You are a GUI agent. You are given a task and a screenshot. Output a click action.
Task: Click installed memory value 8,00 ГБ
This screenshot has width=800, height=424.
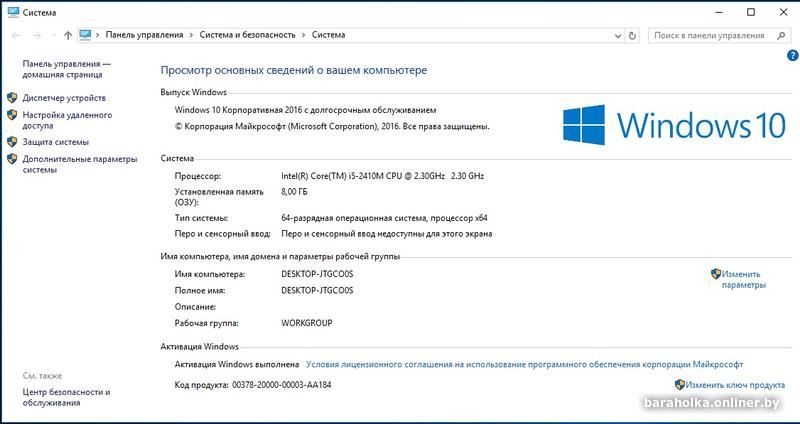pos(294,192)
